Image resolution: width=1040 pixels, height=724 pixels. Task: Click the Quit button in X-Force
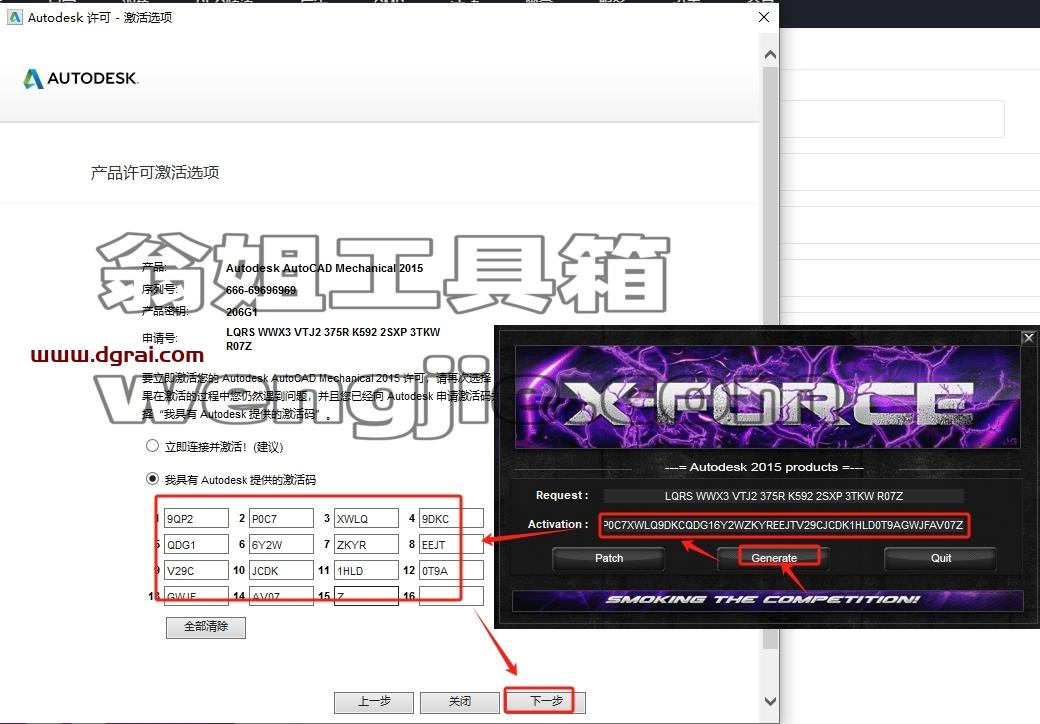click(x=941, y=558)
